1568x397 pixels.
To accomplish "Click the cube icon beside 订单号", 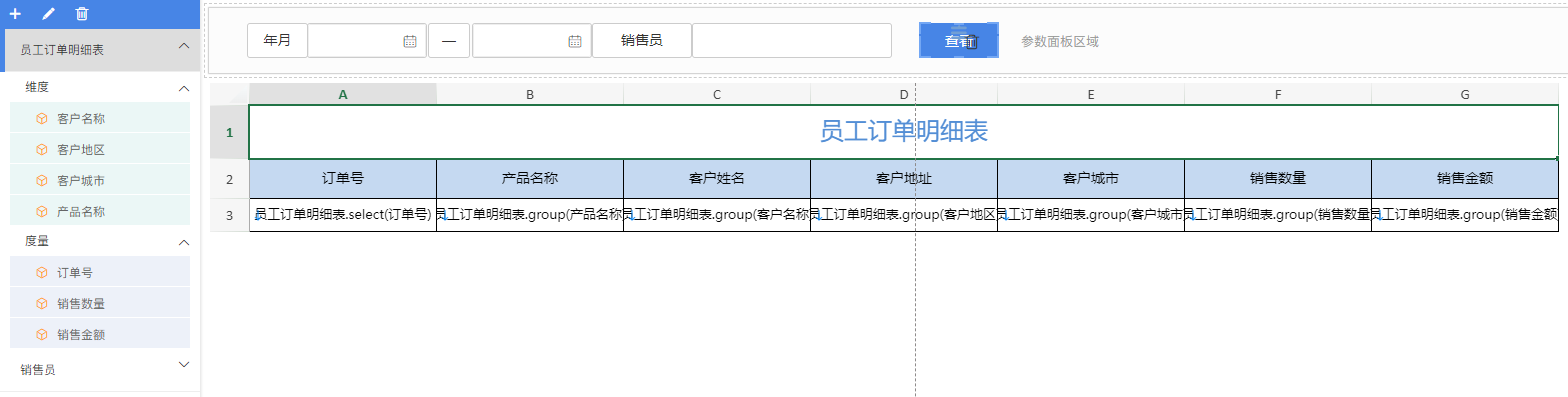I will [x=42, y=272].
